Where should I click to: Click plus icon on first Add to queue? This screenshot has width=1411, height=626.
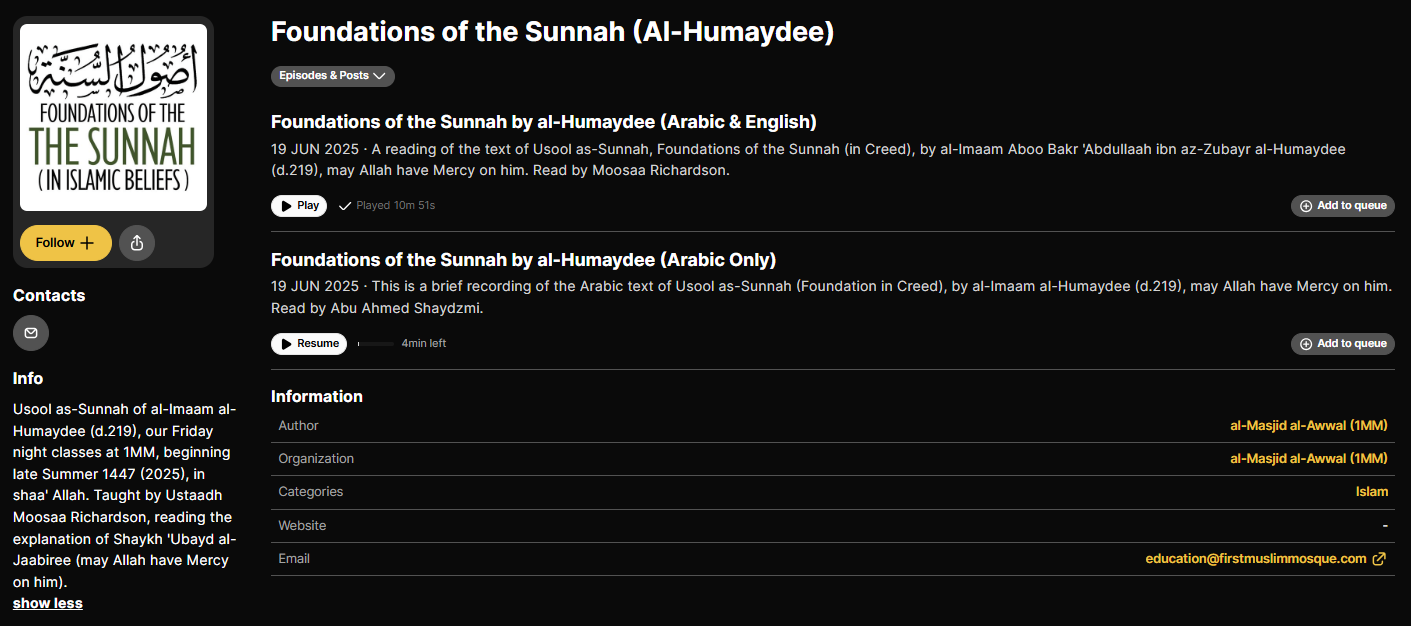coord(1306,206)
